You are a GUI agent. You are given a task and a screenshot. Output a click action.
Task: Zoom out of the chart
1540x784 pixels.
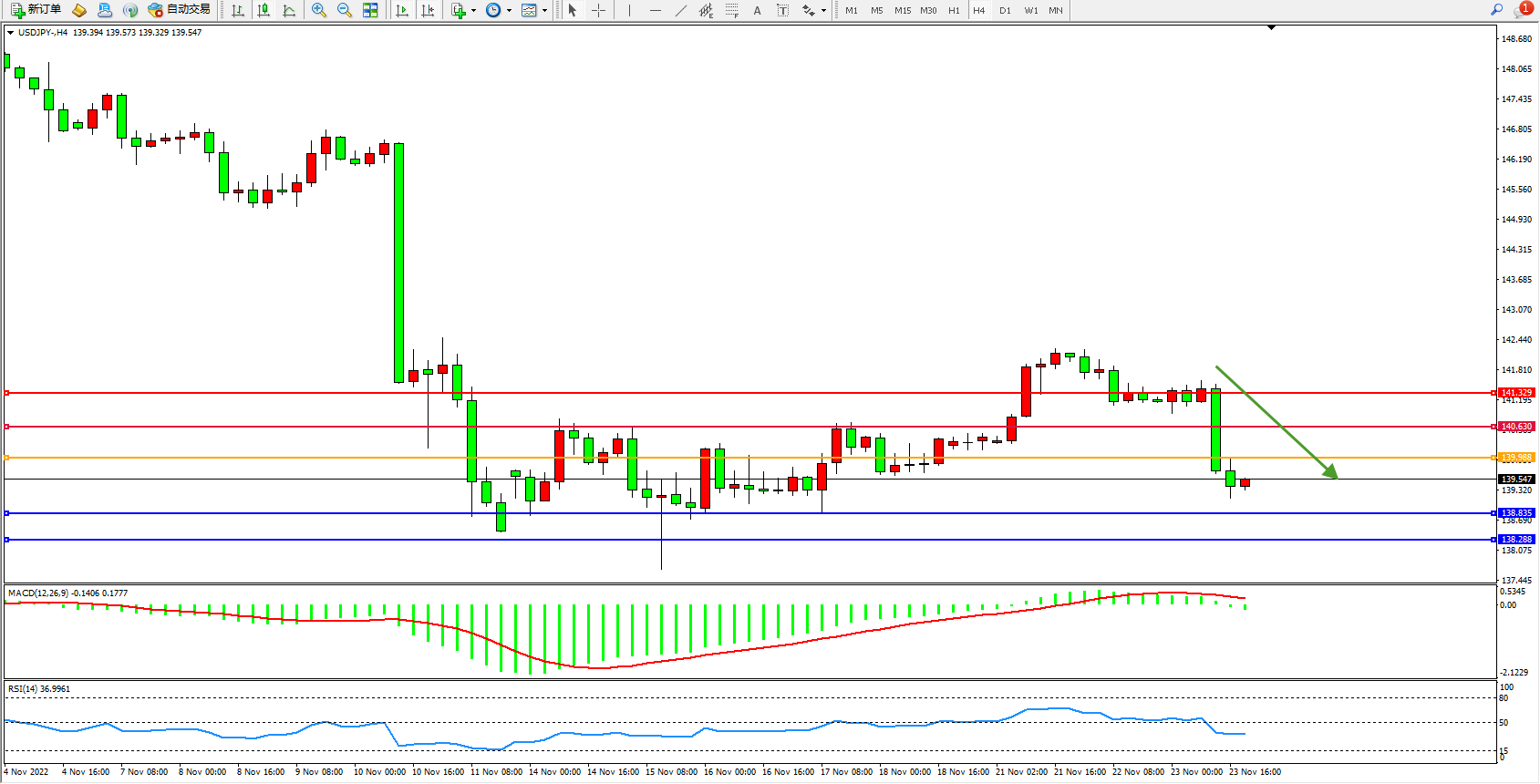click(345, 10)
